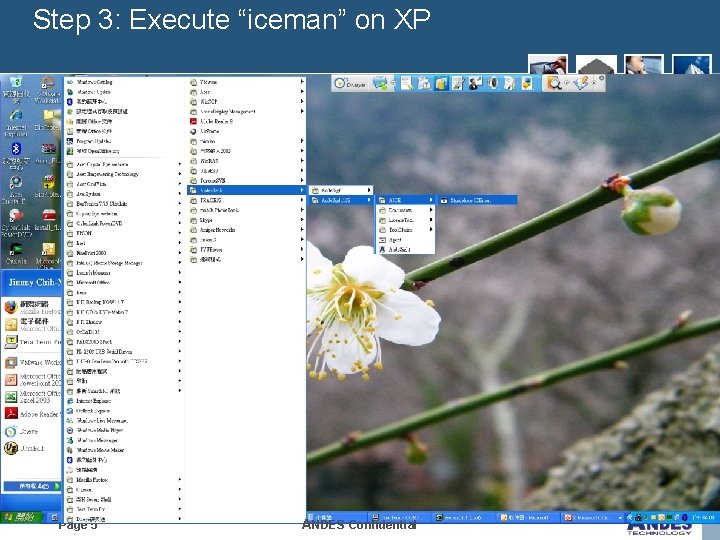The width and height of the screenshot is (720, 540).
Task: Open Skype folder in programs menu
Action: pyautogui.click(x=247, y=220)
